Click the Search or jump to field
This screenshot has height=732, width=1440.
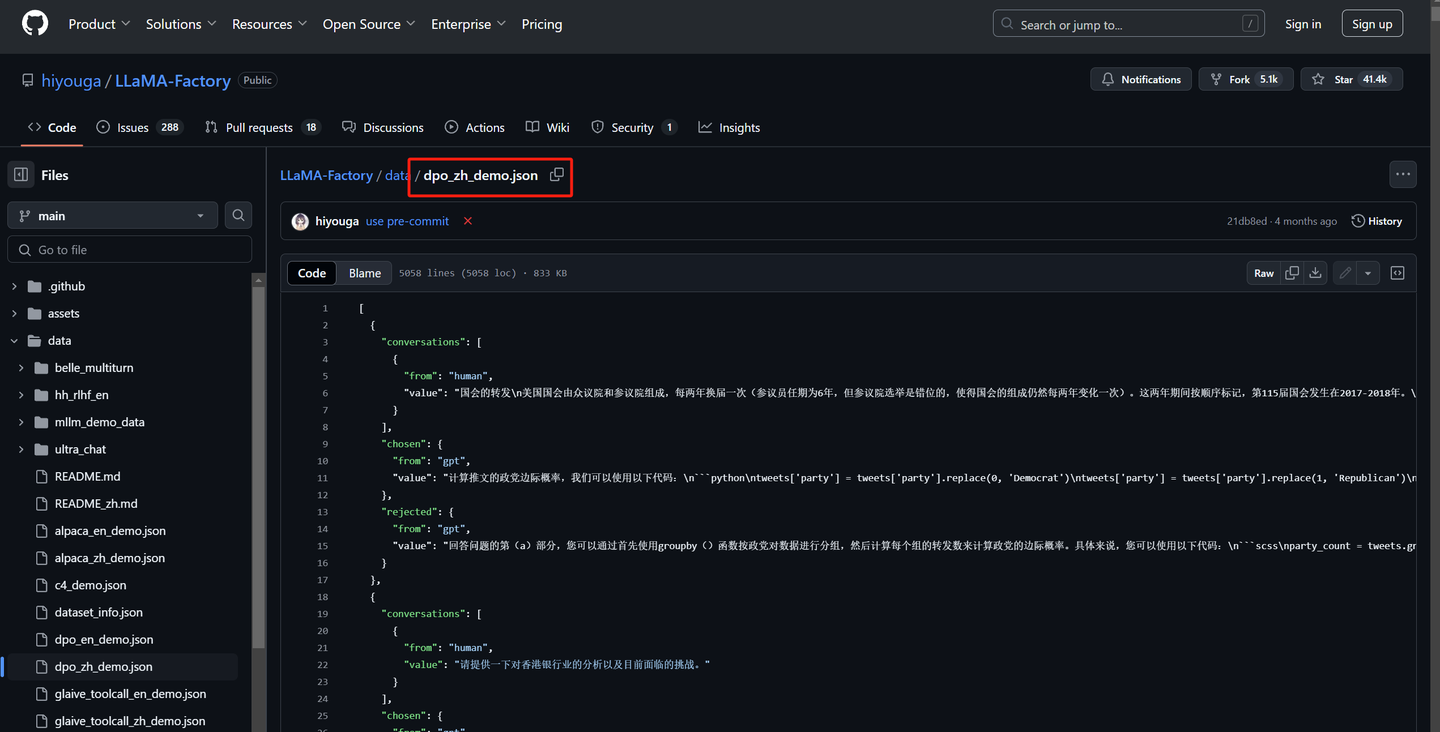[1128, 24]
